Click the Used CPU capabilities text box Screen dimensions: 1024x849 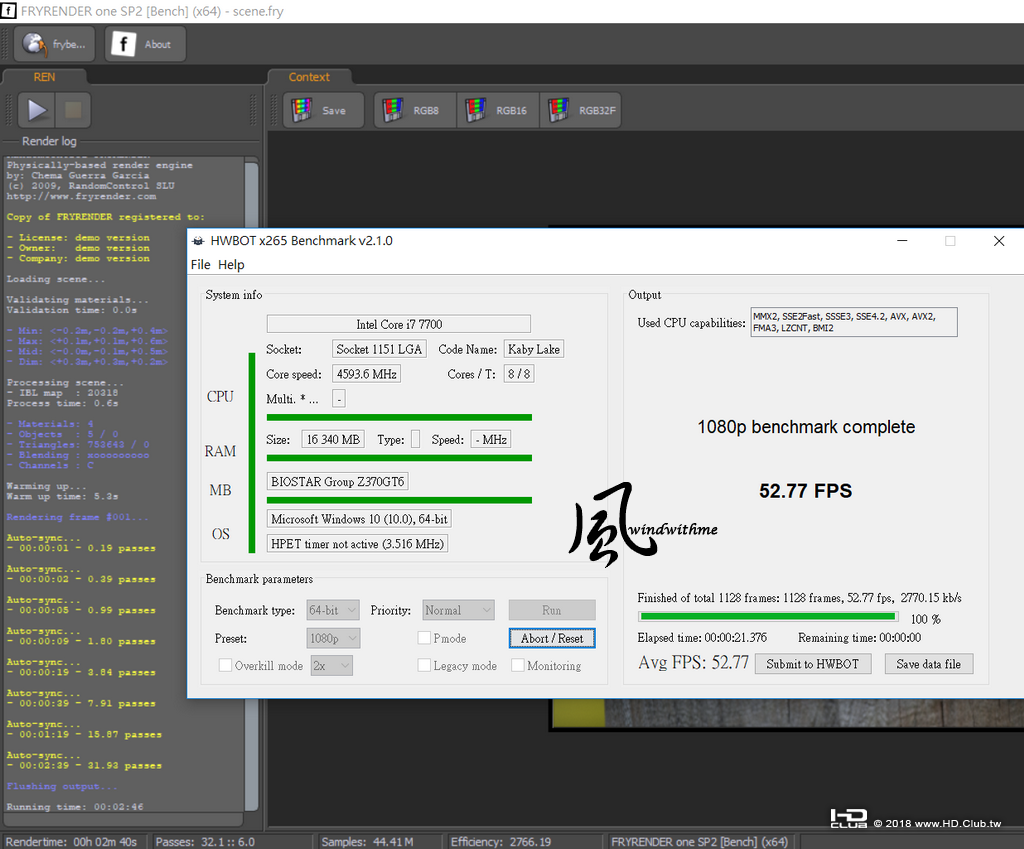coord(854,322)
